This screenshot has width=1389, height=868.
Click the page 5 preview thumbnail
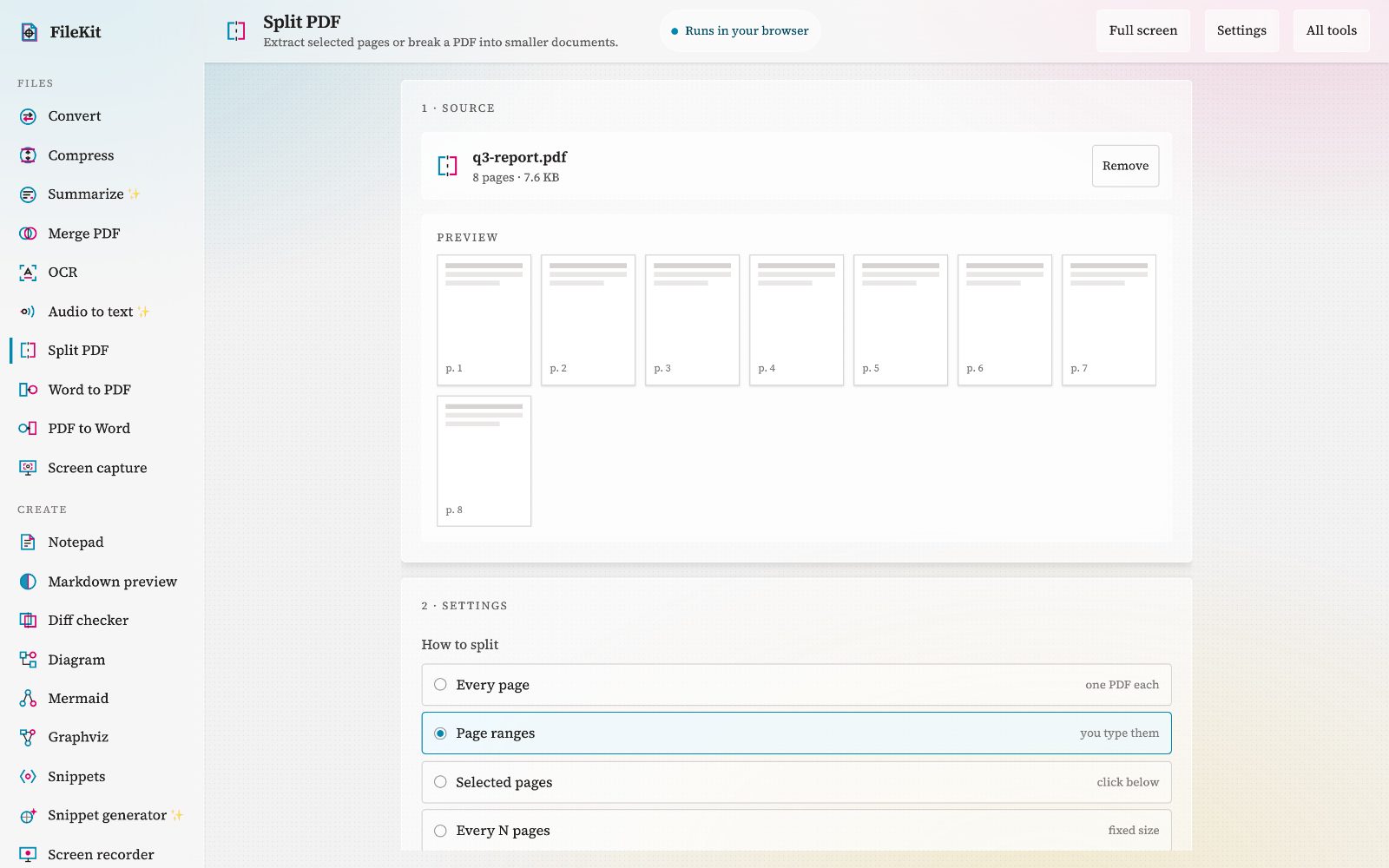click(901, 320)
